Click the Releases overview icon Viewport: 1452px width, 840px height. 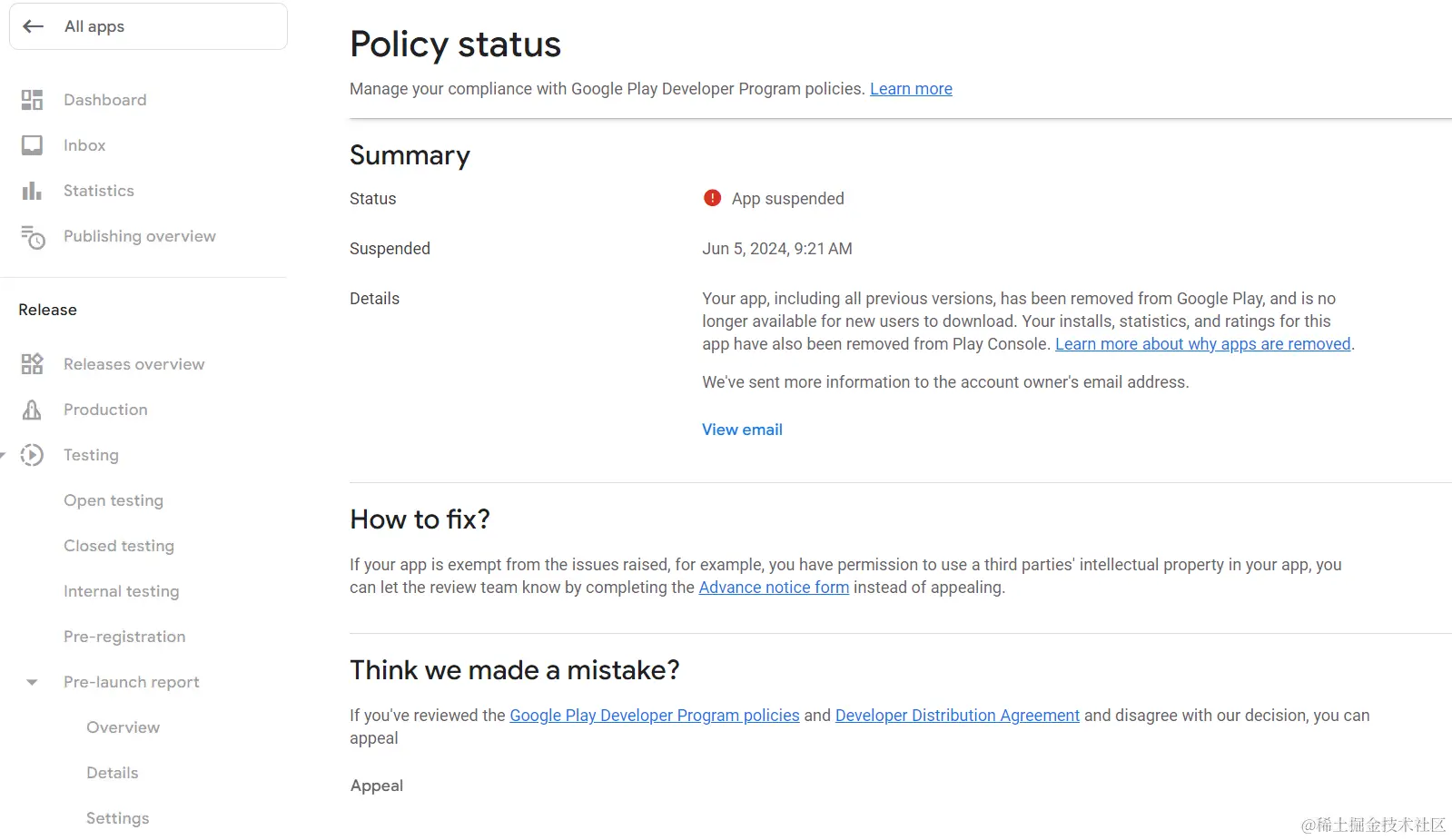coord(32,364)
